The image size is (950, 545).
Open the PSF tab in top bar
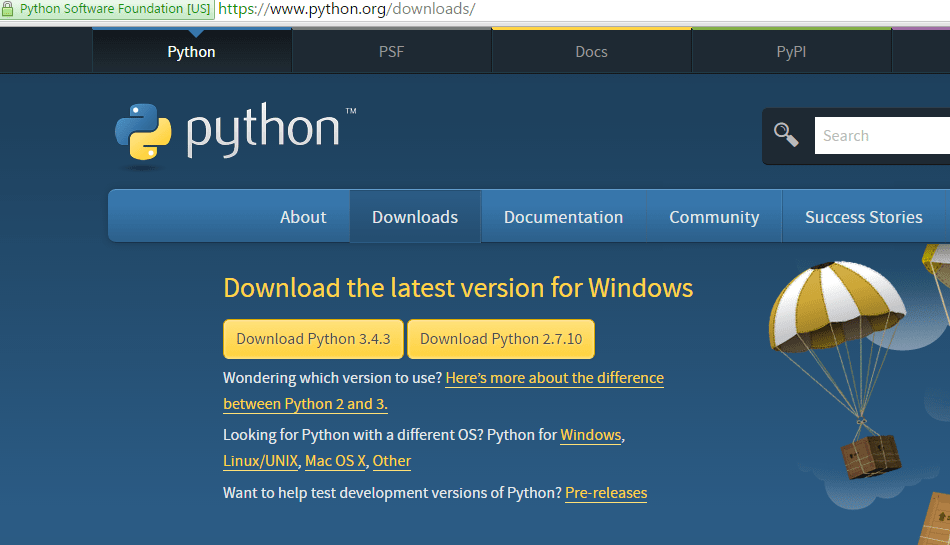click(391, 51)
